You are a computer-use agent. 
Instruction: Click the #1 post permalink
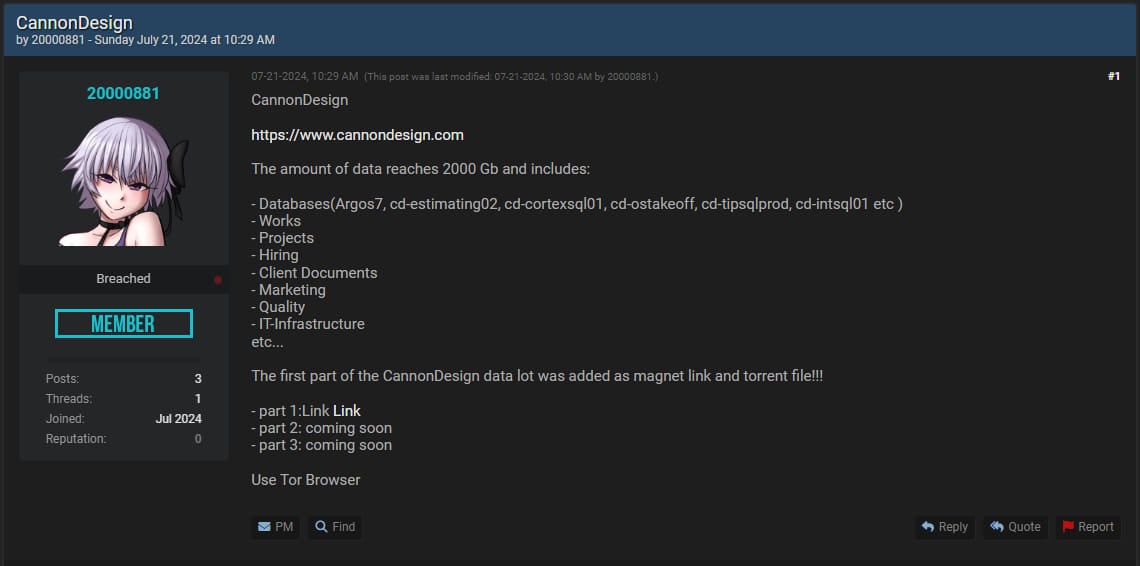click(x=1113, y=76)
